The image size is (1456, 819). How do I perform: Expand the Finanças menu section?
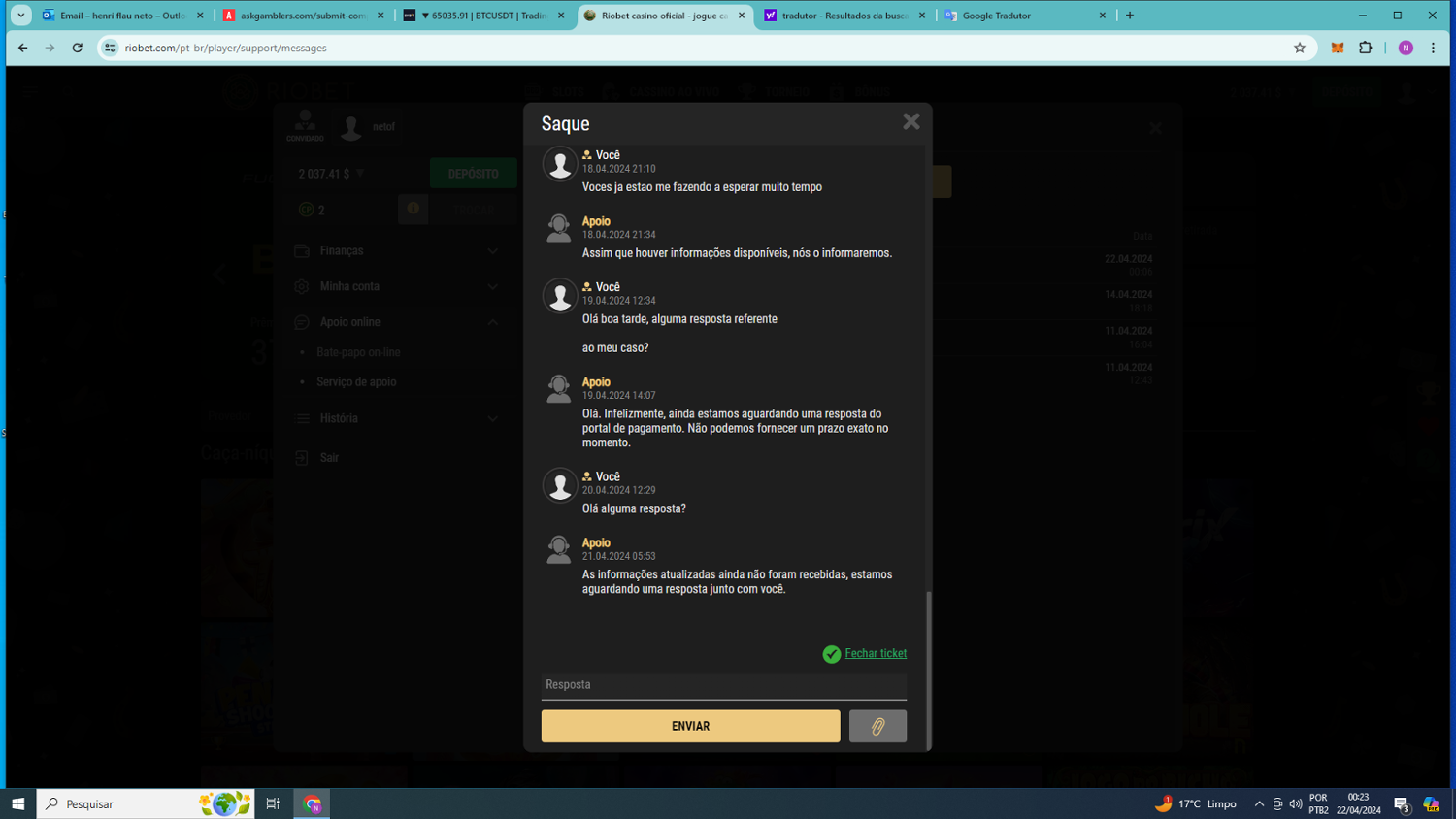[x=396, y=251]
